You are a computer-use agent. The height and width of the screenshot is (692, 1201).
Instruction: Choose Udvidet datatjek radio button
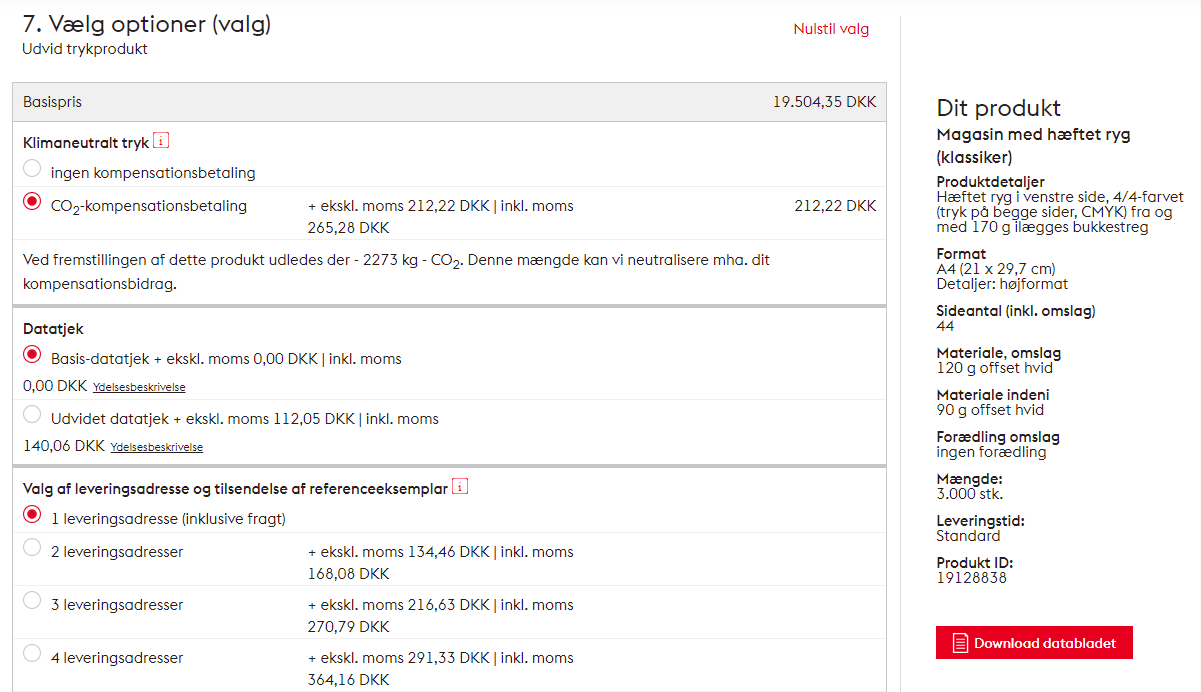pos(33,415)
